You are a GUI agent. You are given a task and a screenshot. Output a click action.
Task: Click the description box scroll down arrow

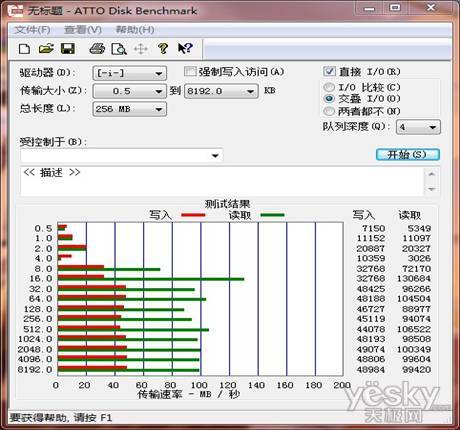click(431, 189)
